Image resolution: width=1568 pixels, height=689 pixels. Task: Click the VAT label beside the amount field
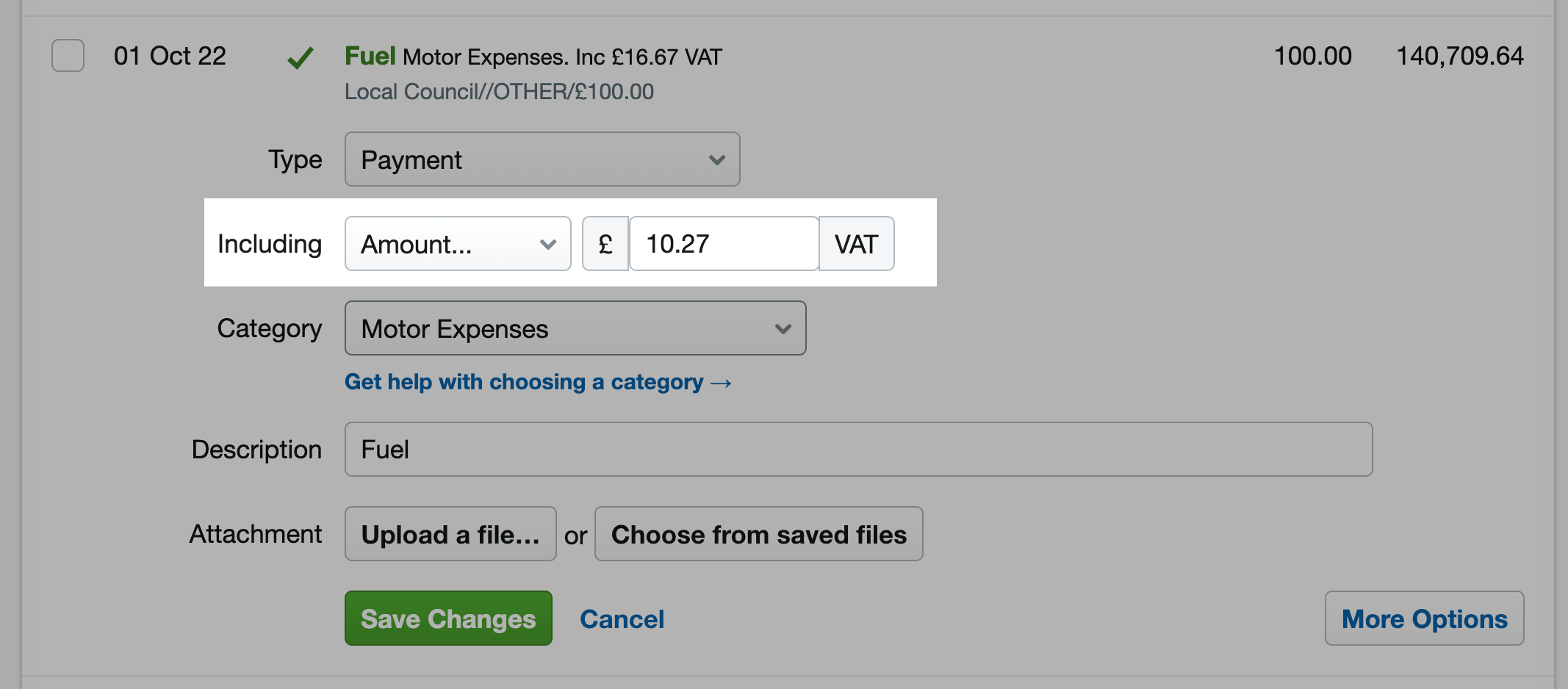point(856,243)
